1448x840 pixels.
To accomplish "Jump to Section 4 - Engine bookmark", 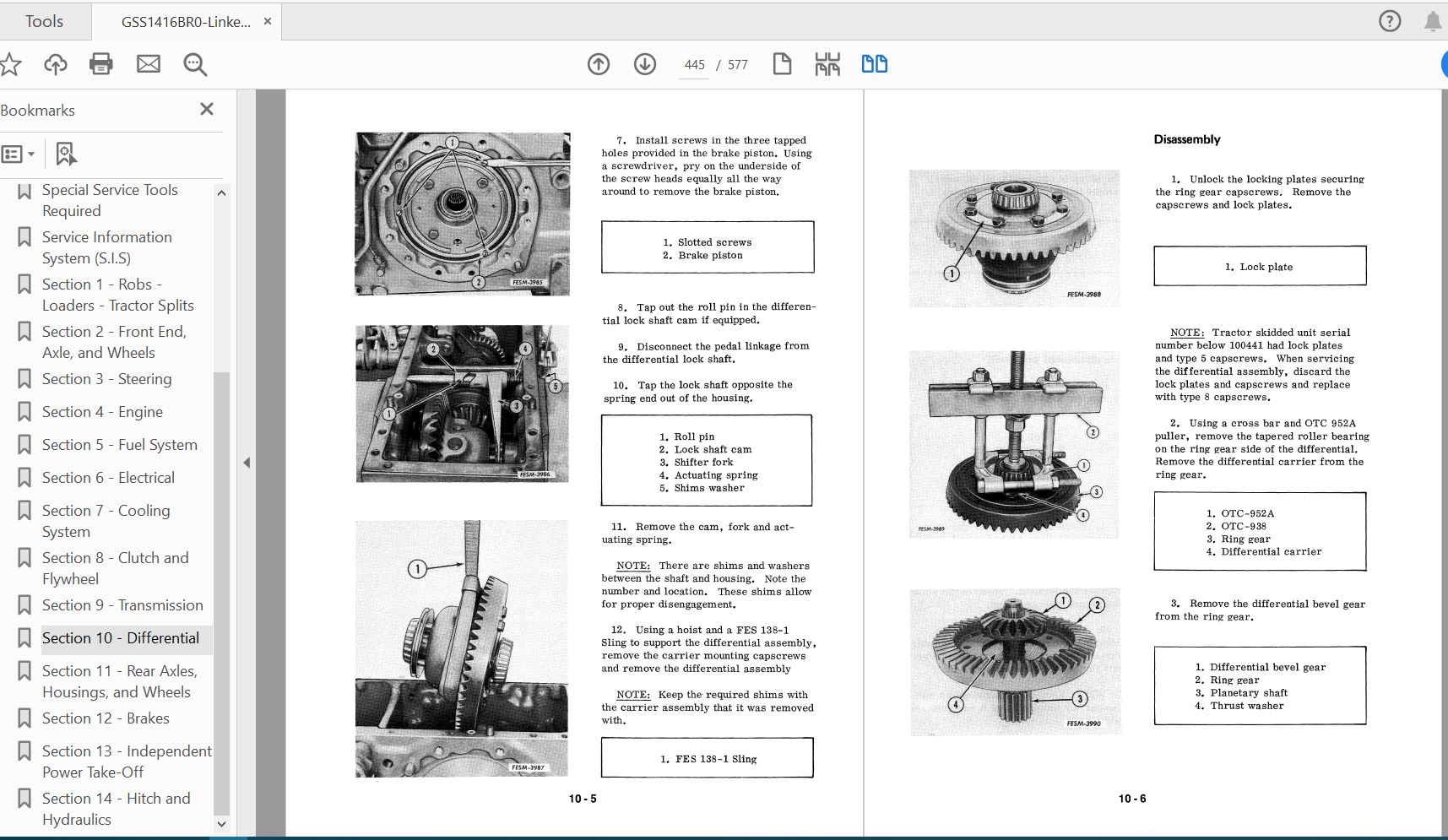I will (x=102, y=412).
